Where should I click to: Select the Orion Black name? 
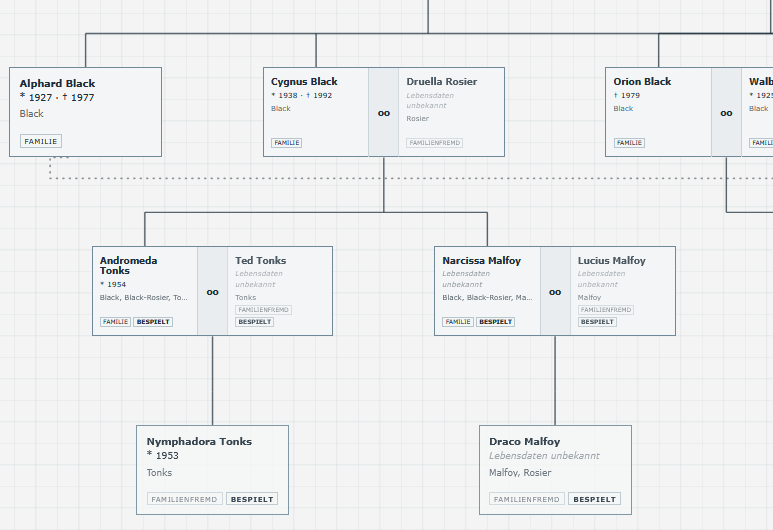(642, 81)
